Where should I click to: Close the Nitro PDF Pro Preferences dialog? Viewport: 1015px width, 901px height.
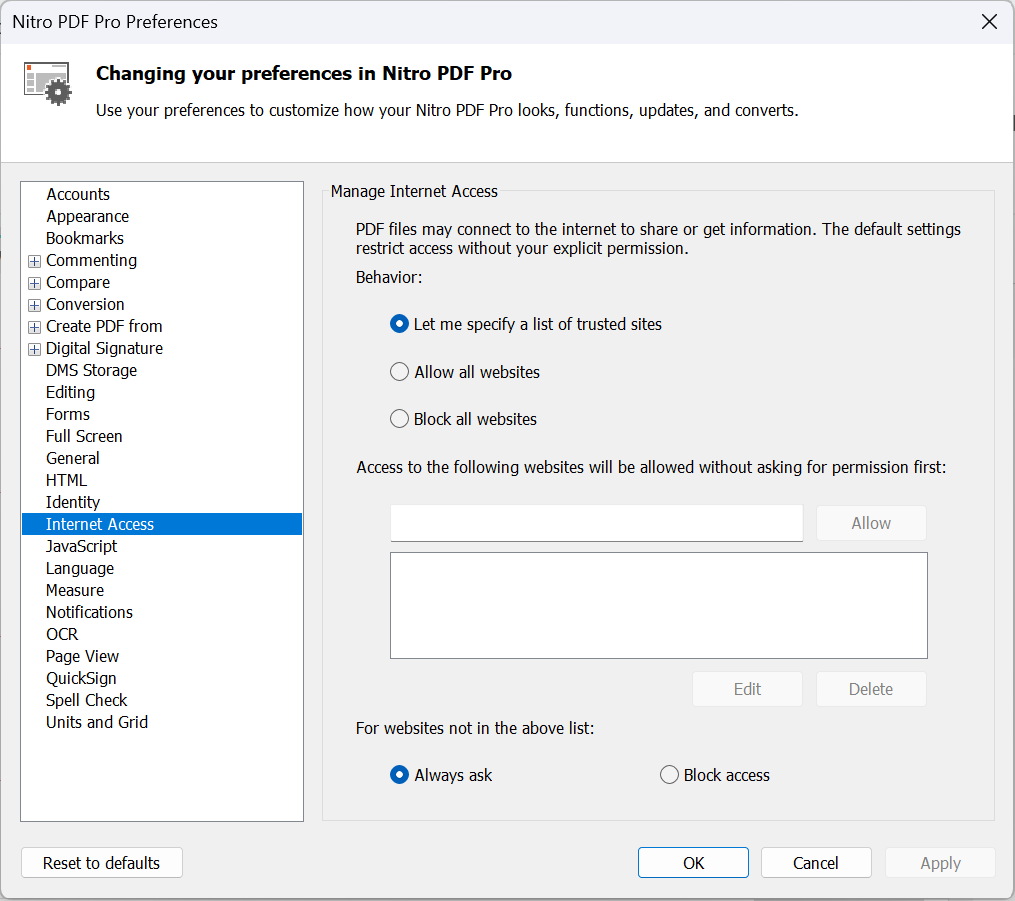[x=989, y=22]
